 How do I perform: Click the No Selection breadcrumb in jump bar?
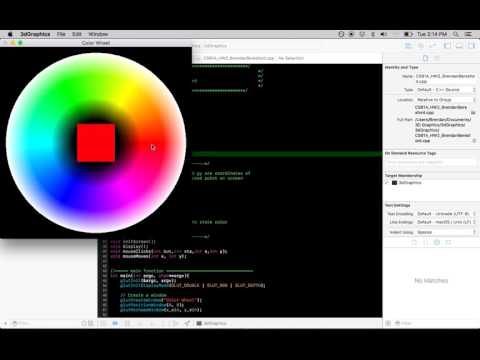tap(291, 58)
